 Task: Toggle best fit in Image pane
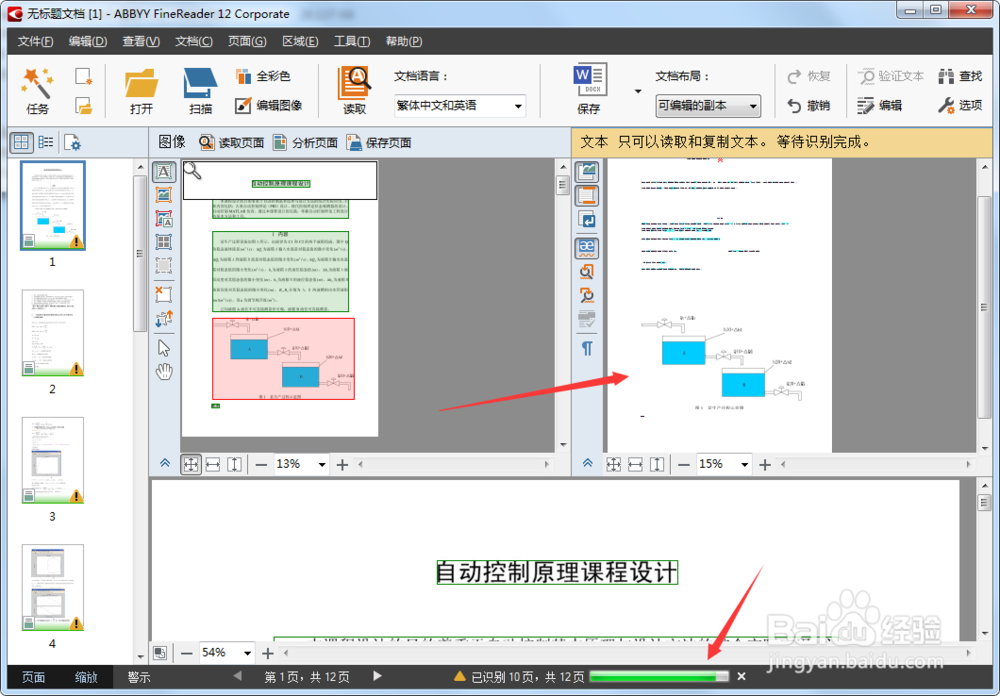click(x=191, y=464)
